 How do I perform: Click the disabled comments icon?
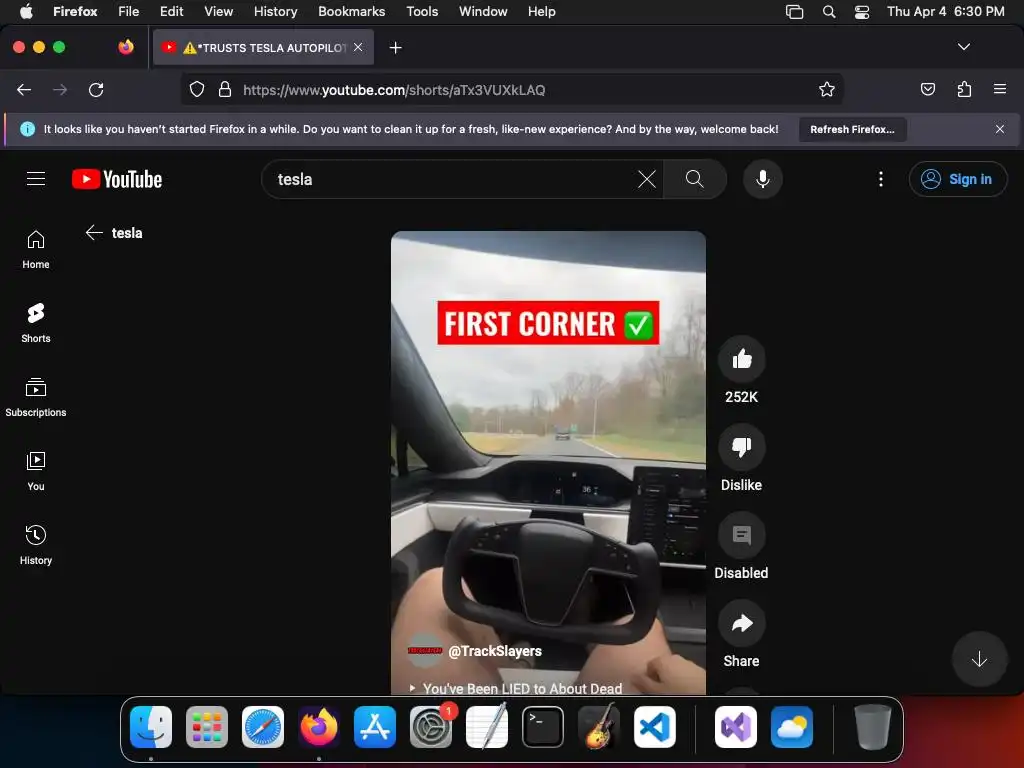click(x=741, y=535)
